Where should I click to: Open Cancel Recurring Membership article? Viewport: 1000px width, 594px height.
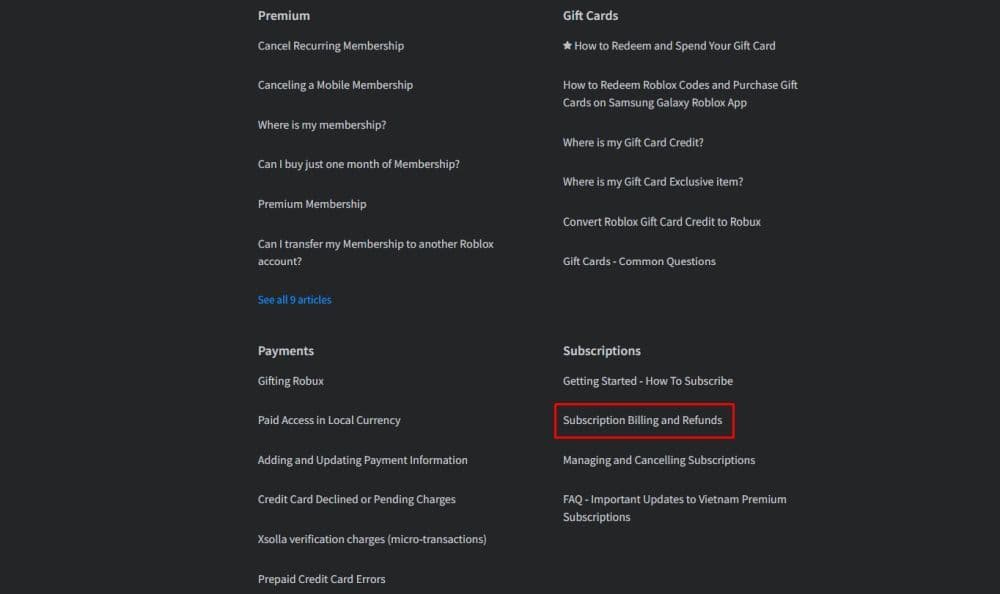tap(331, 45)
